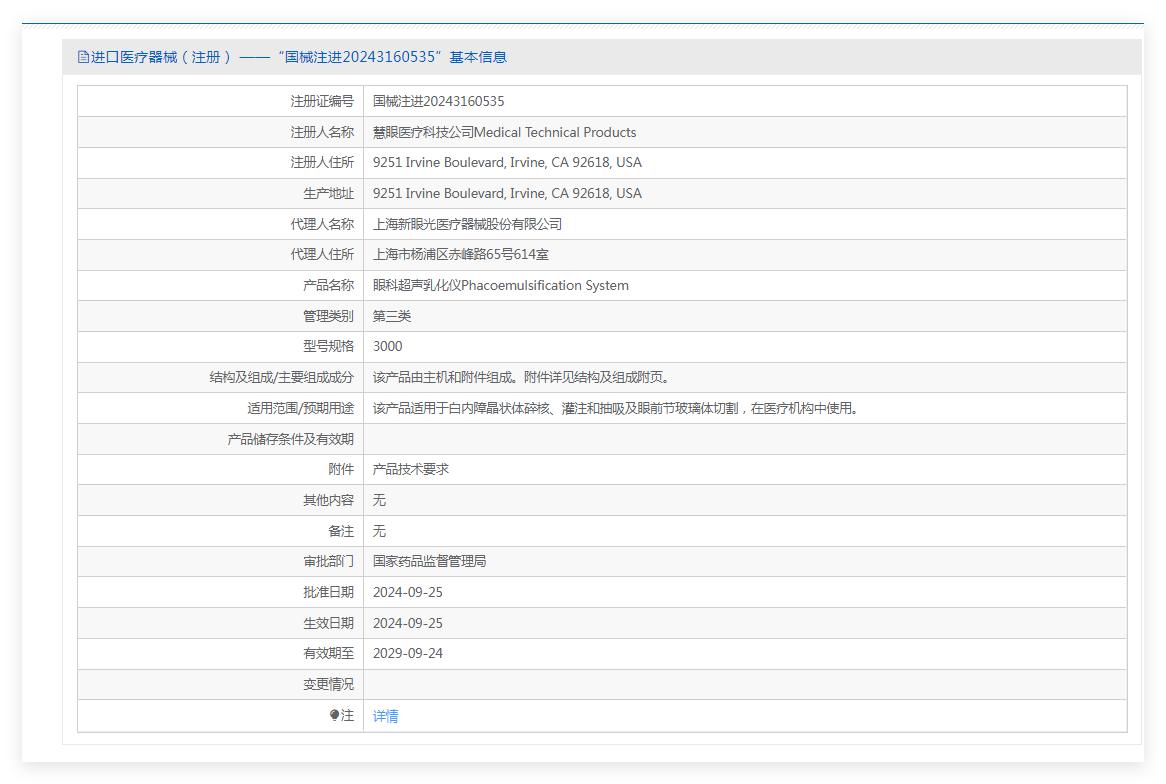Select registration number value 国械注进20243160535

pyautogui.click(x=438, y=101)
